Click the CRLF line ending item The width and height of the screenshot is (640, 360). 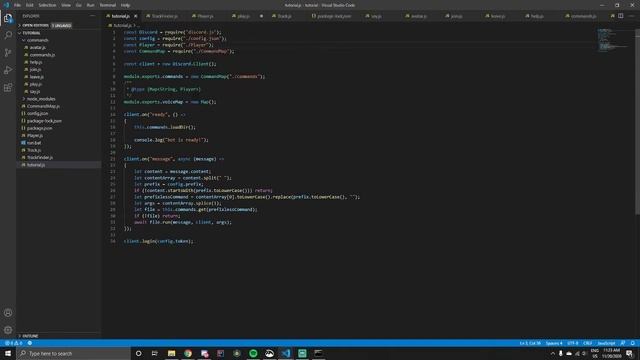click(588, 343)
